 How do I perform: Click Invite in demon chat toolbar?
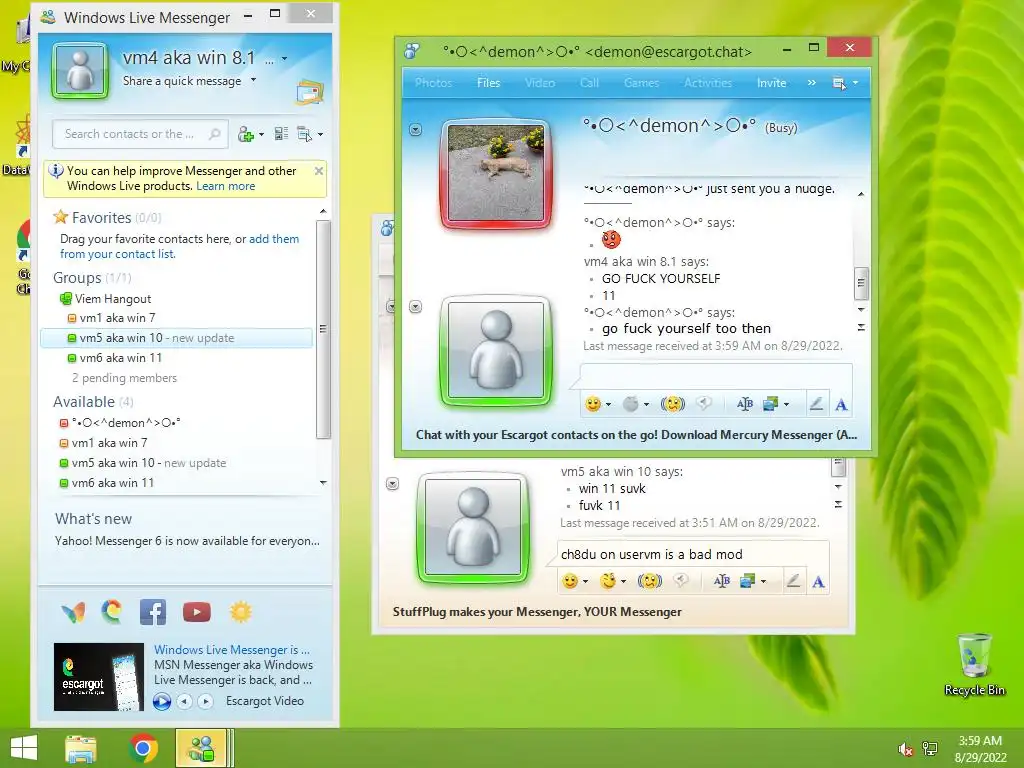(771, 83)
